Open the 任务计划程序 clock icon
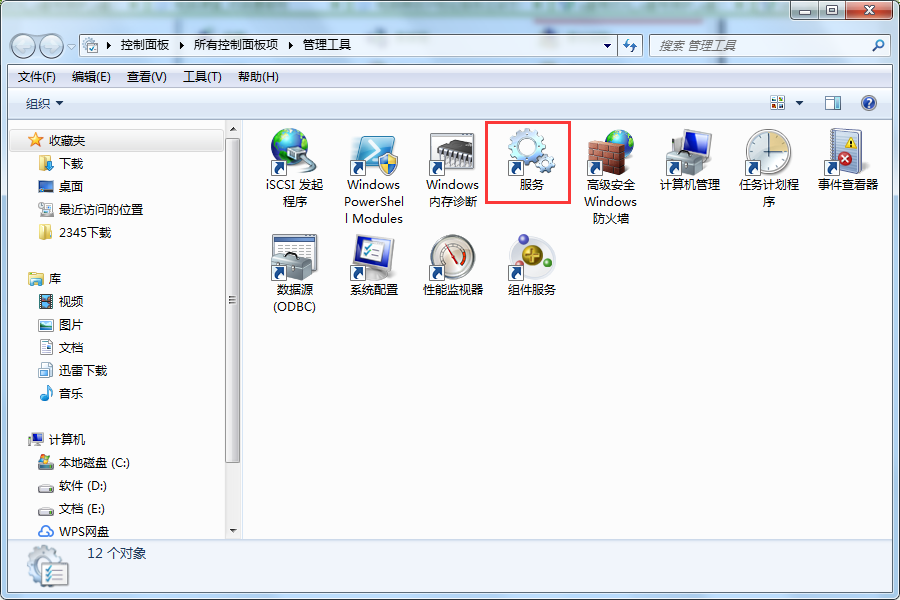The width and height of the screenshot is (900, 600). coord(768,153)
